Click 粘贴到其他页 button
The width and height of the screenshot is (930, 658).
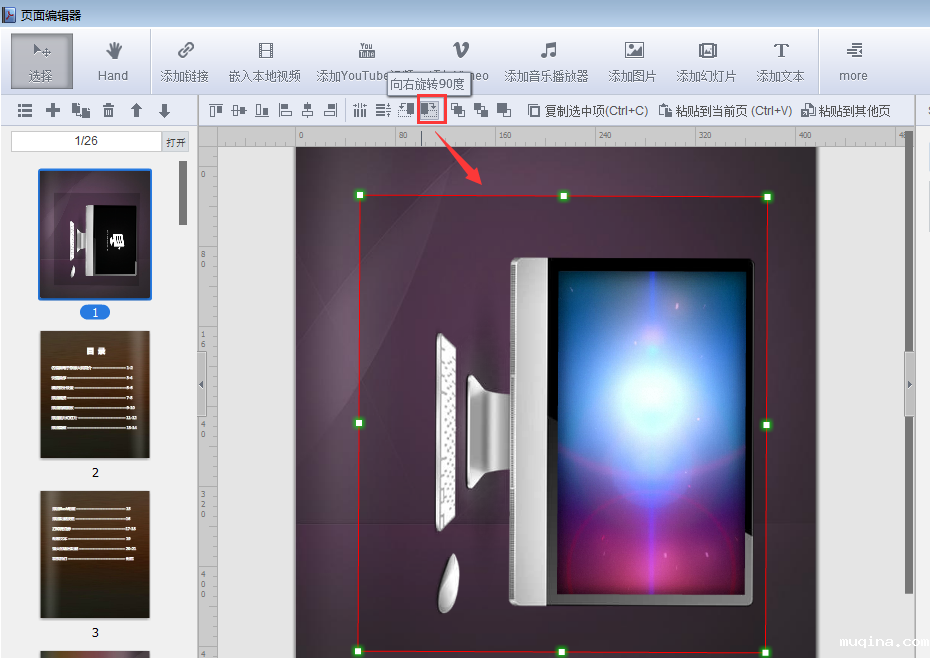click(845, 111)
